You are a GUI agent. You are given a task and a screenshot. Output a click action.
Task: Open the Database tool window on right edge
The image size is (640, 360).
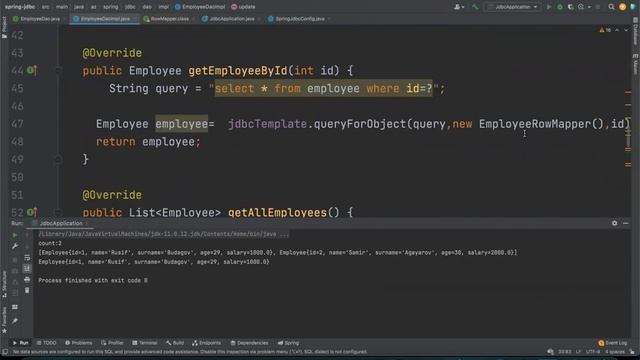click(636, 32)
